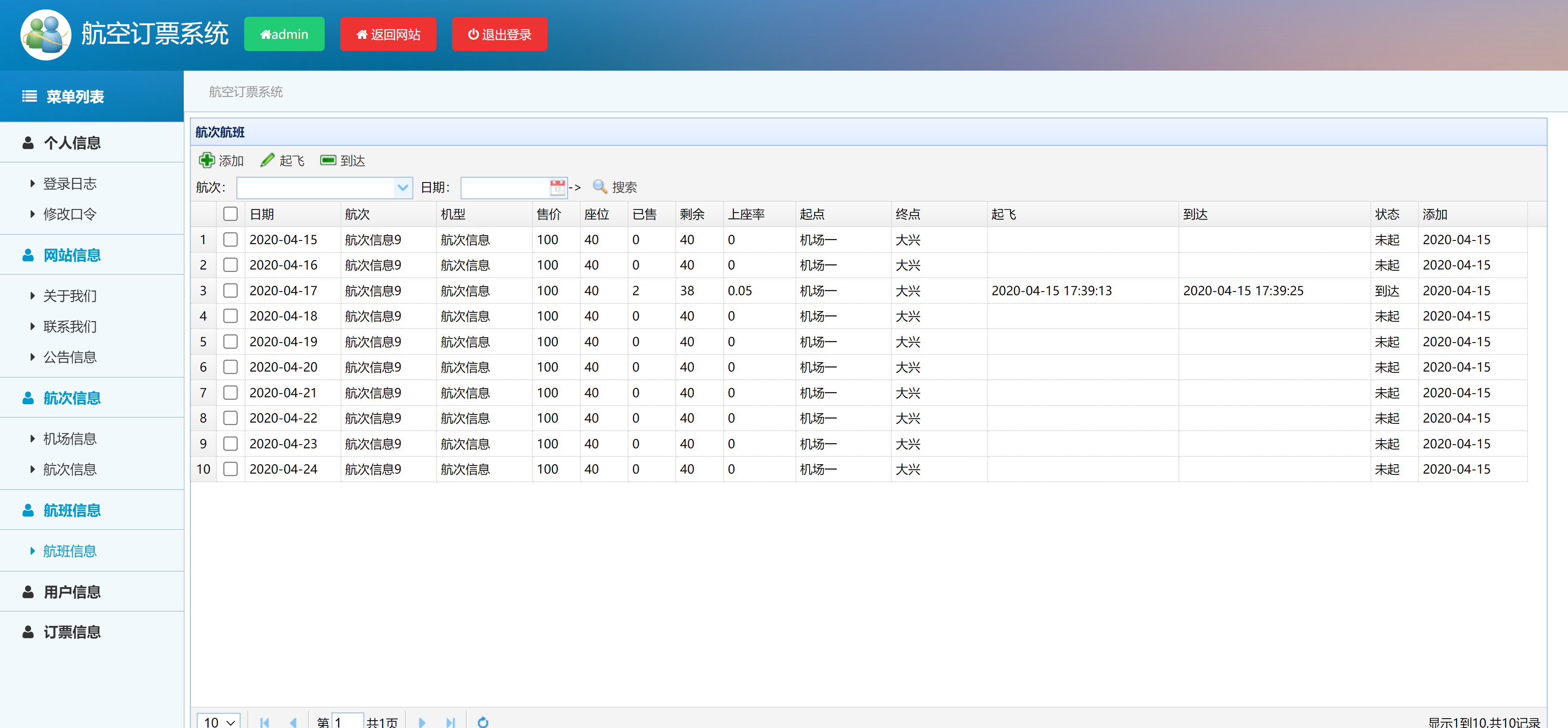Select 公告信息 in the sidebar
The height and width of the screenshot is (728, 1568).
pyautogui.click(x=69, y=357)
